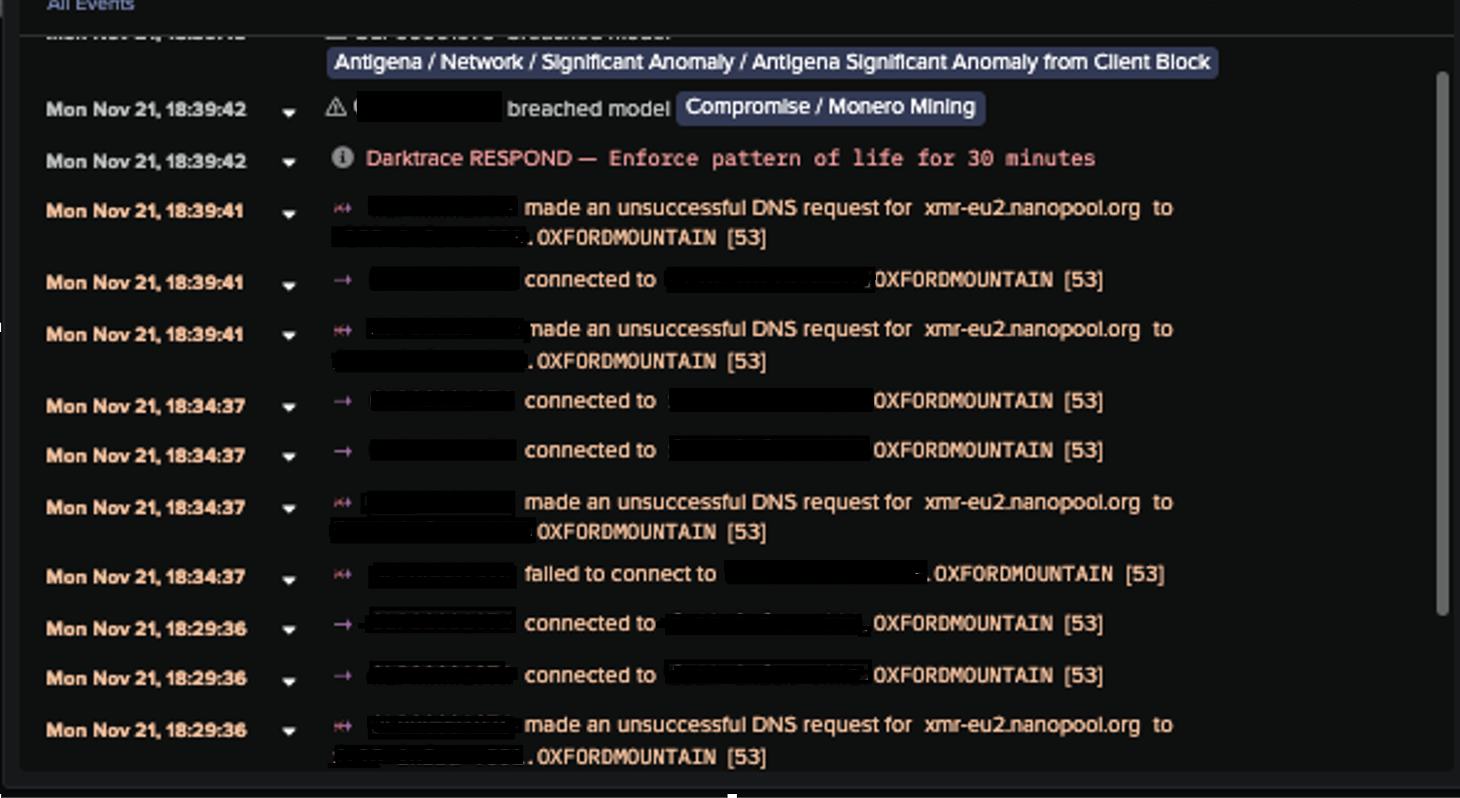
Task: Expand dropdown arrow of failed to connect event
Action: click(x=289, y=580)
